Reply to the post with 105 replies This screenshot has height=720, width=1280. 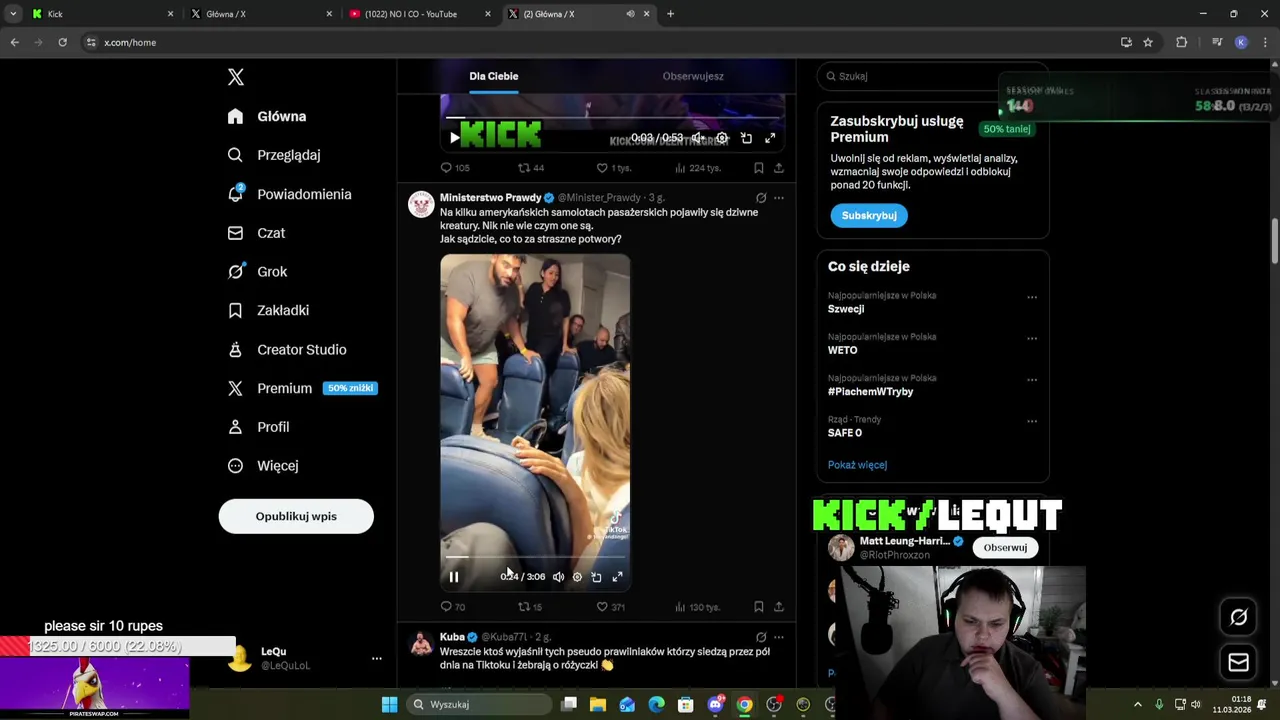(x=455, y=168)
